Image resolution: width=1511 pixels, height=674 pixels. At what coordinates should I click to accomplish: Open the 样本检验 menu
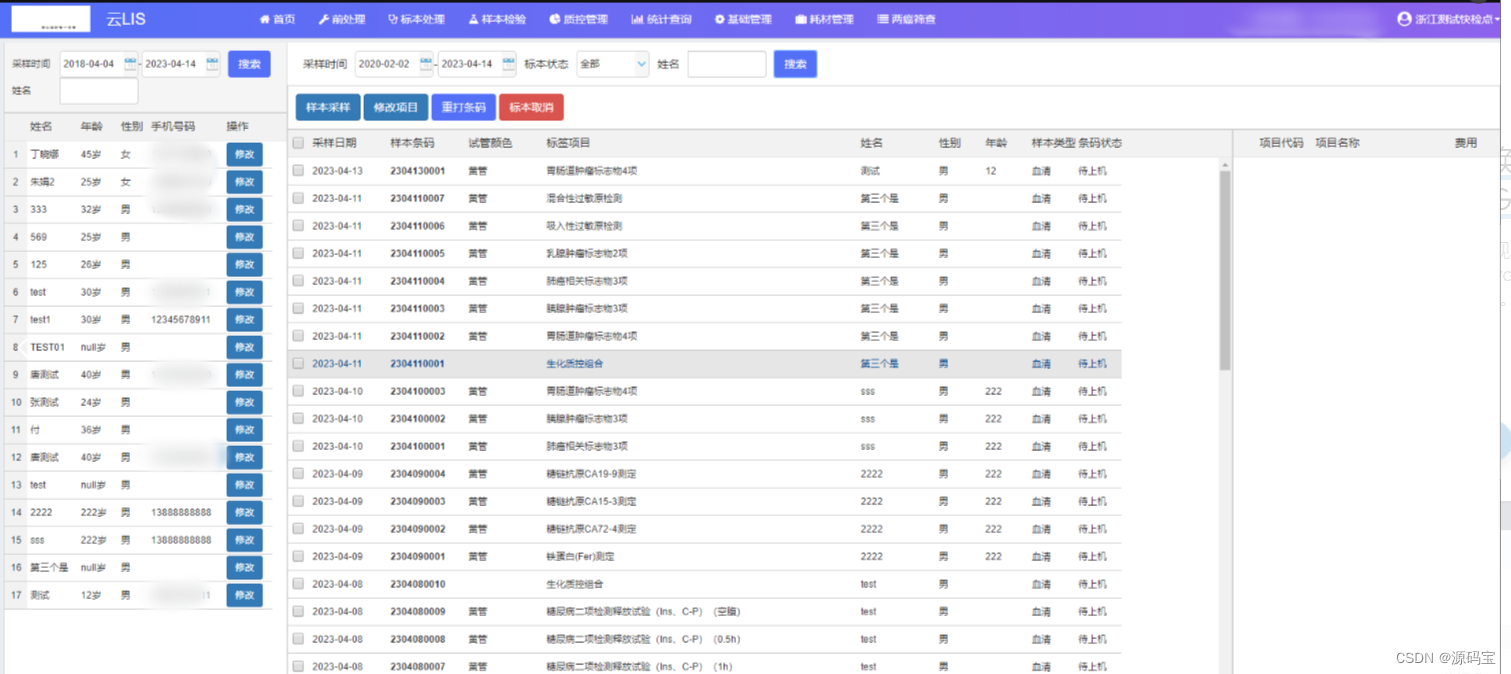pos(496,18)
